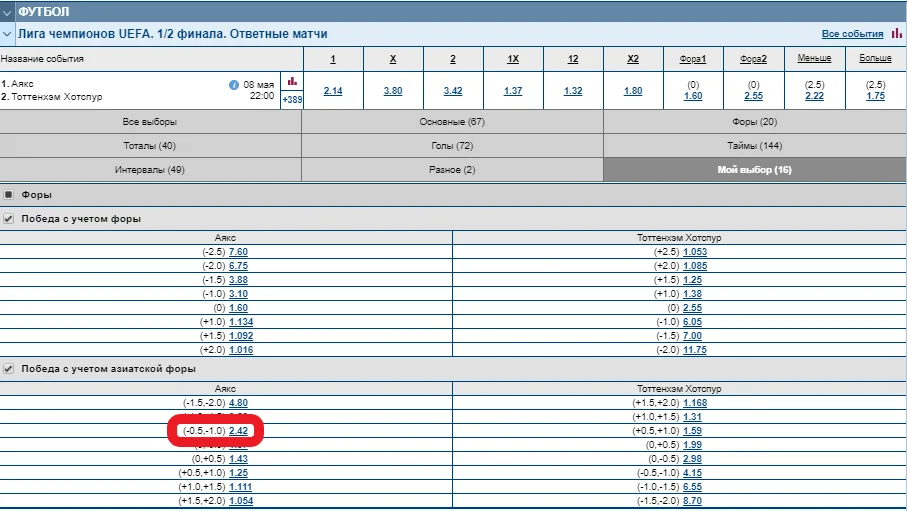Toggle the Форы group square checkbox
Viewport: 907px width, 511px height.
coord(9,194)
